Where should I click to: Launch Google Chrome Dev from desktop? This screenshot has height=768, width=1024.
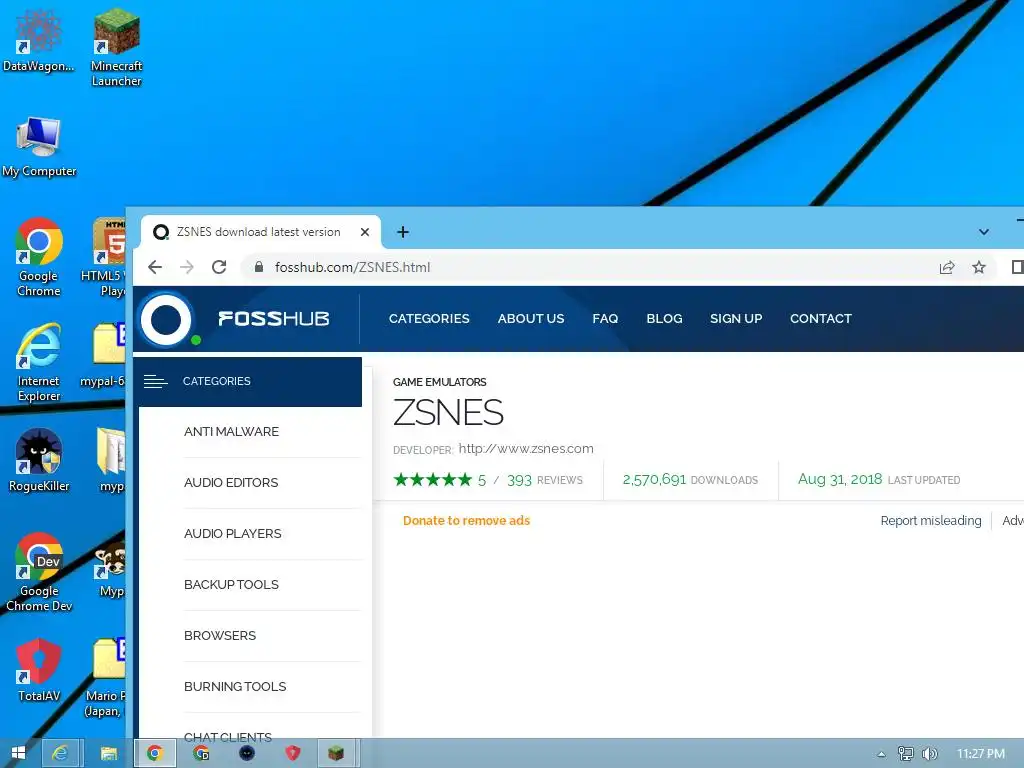(39, 573)
